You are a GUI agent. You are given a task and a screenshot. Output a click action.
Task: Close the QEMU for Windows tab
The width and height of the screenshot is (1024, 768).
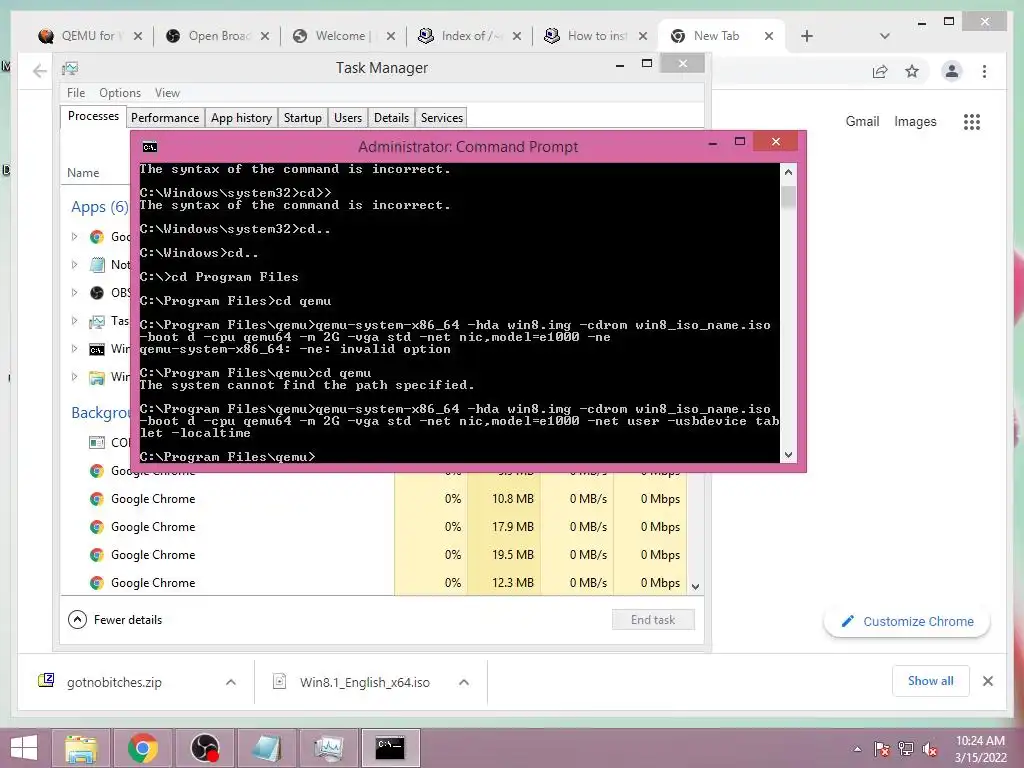point(138,36)
